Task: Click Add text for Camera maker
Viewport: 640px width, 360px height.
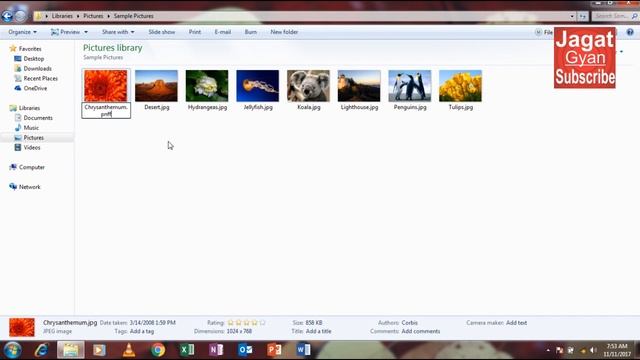Action: tap(516, 322)
